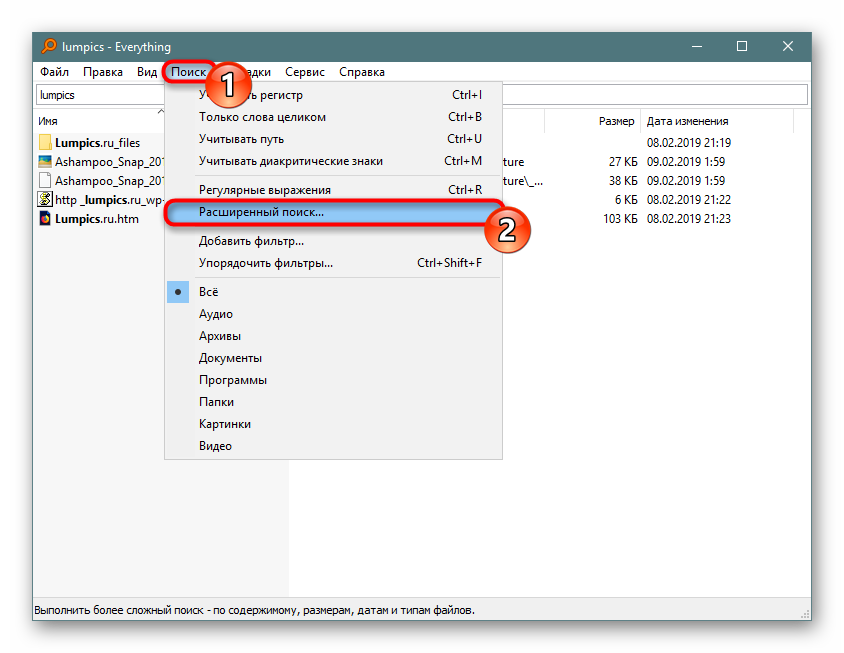Open the Правка menu
The image size is (844, 653).
(103, 72)
